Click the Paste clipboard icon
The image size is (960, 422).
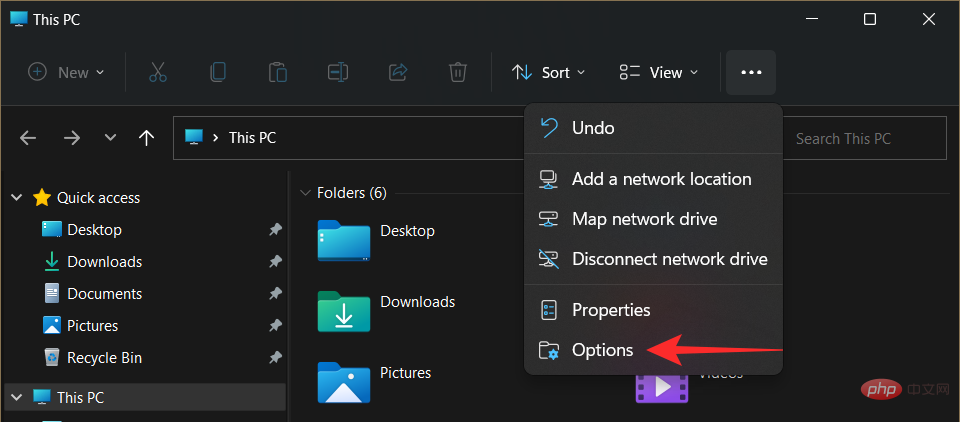[x=278, y=72]
